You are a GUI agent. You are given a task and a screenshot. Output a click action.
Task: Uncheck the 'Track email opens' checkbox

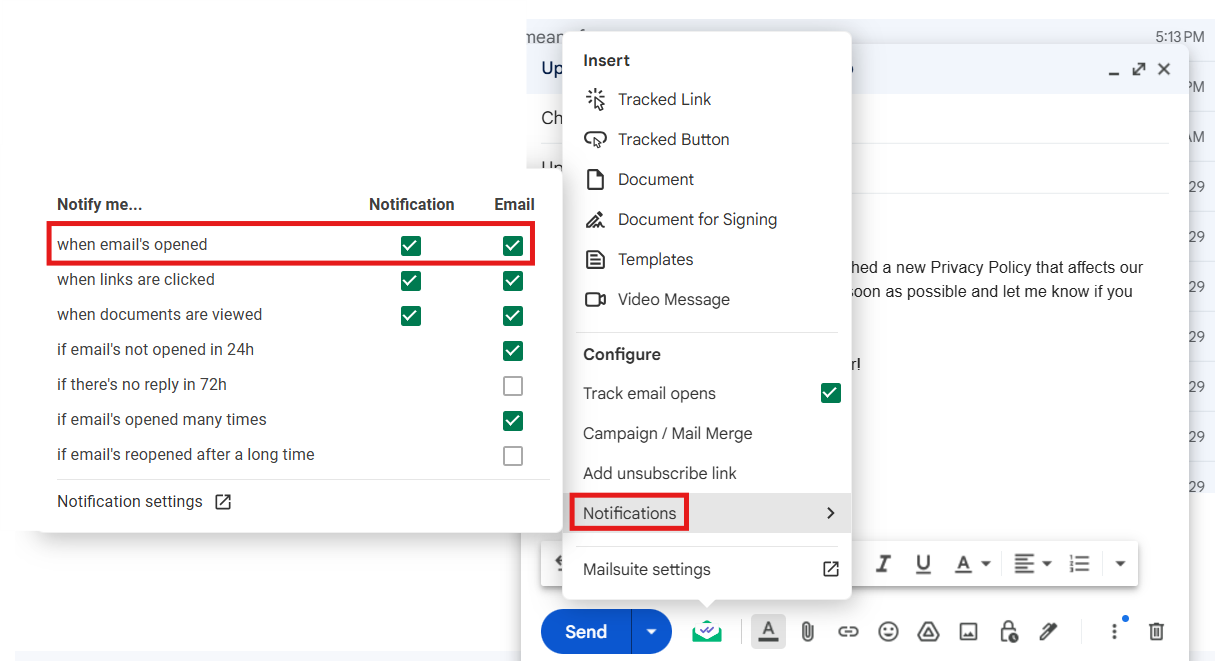830,393
